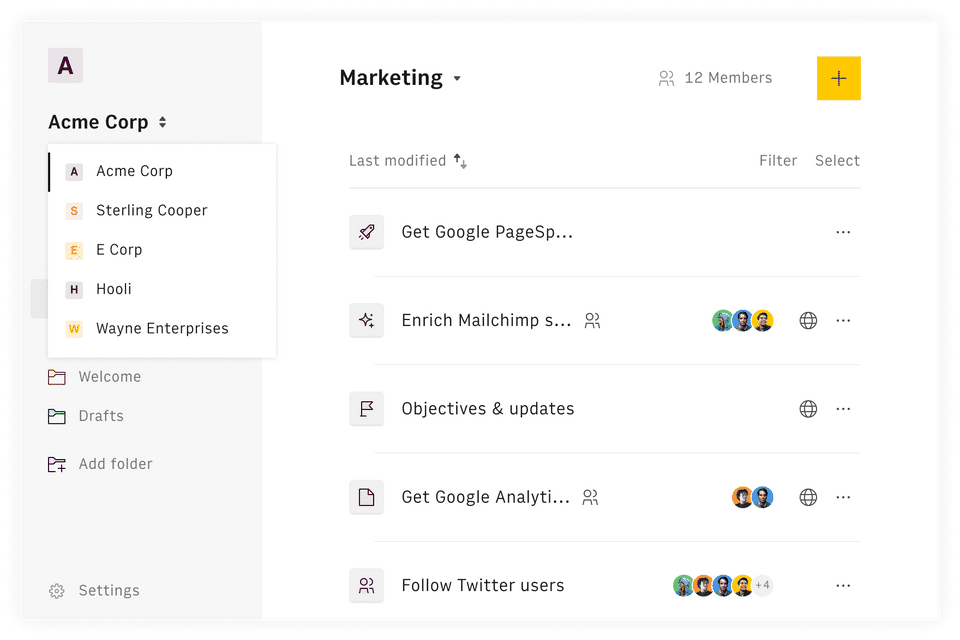Click the document icon for Get Google Analytics
960x640 pixels.
pos(366,497)
